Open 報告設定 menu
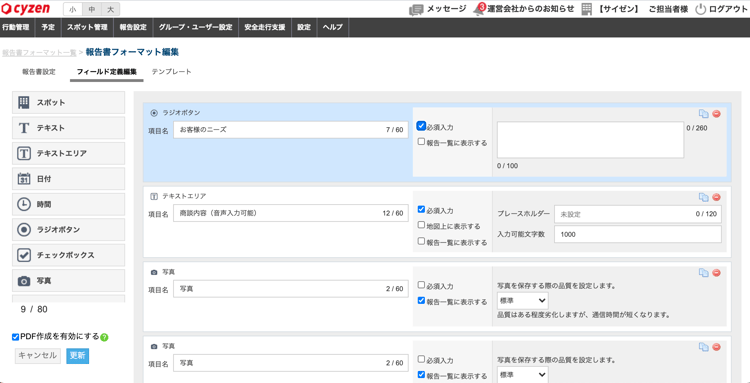This screenshot has width=750, height=383. click(133, 27)
